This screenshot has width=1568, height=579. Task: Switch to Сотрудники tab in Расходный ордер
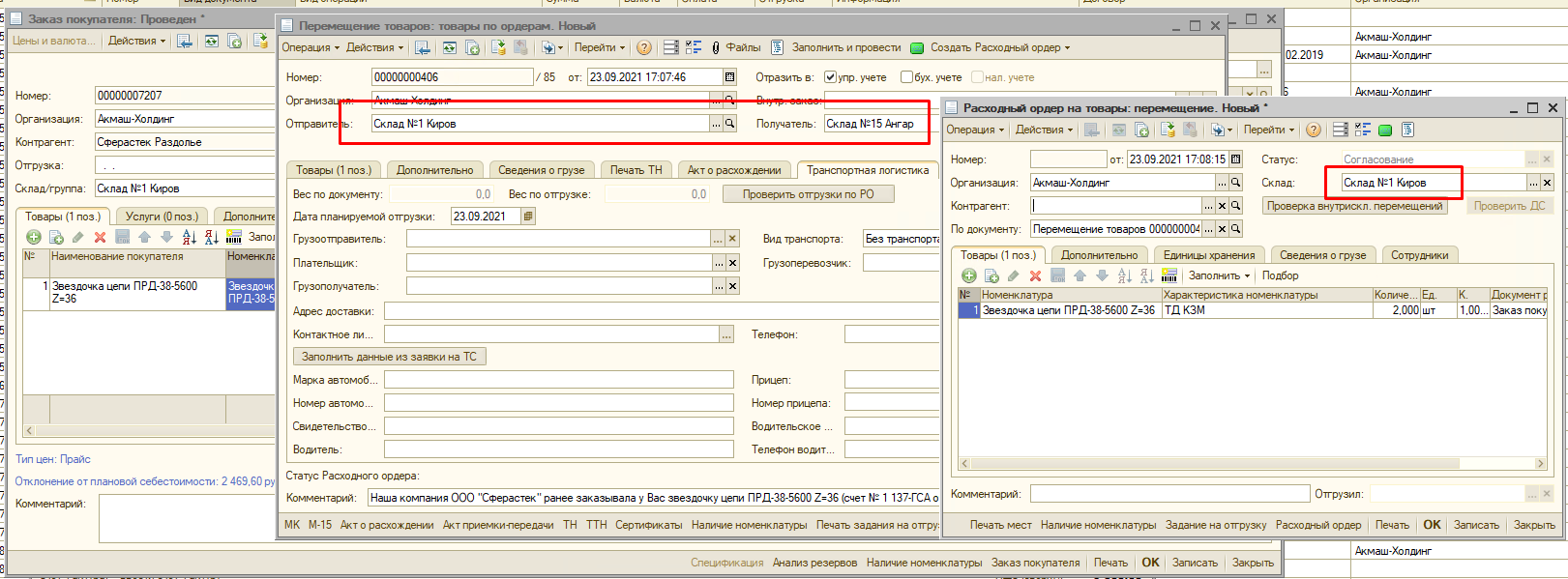(1419, 255)
